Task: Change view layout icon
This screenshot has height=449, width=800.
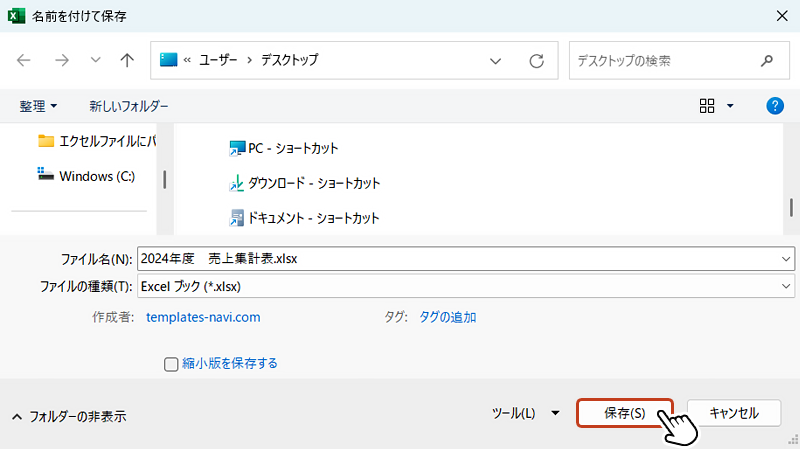Action: [707, 106]
